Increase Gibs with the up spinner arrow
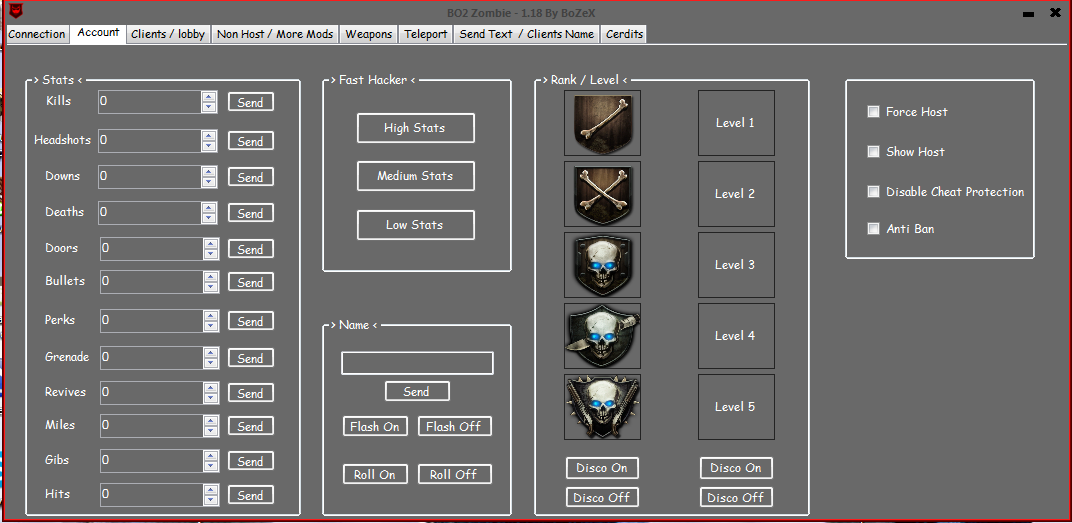 point(211,455)
